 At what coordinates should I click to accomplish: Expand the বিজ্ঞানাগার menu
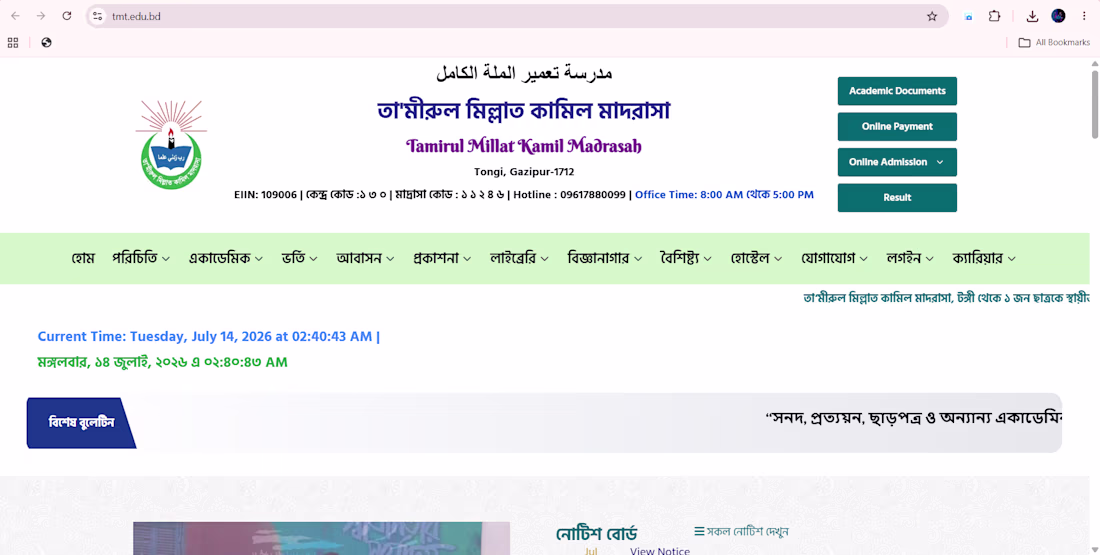[x=605, y=258]
